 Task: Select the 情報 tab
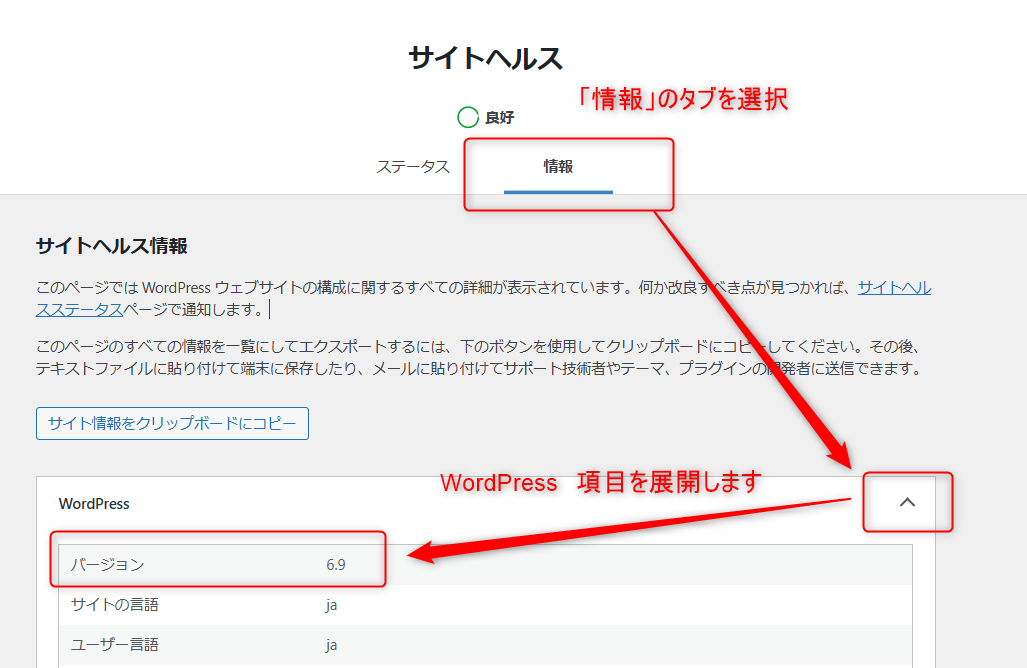click(x=558, y=167)
